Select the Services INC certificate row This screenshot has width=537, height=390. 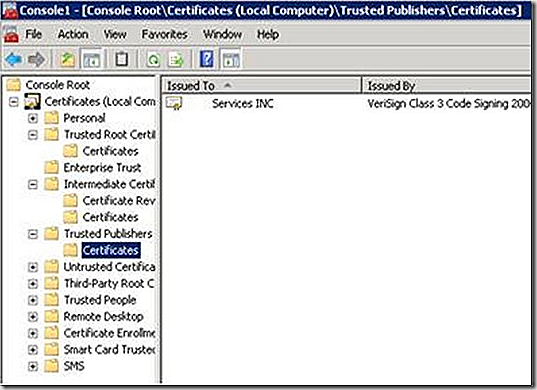(x=347, y=103)
